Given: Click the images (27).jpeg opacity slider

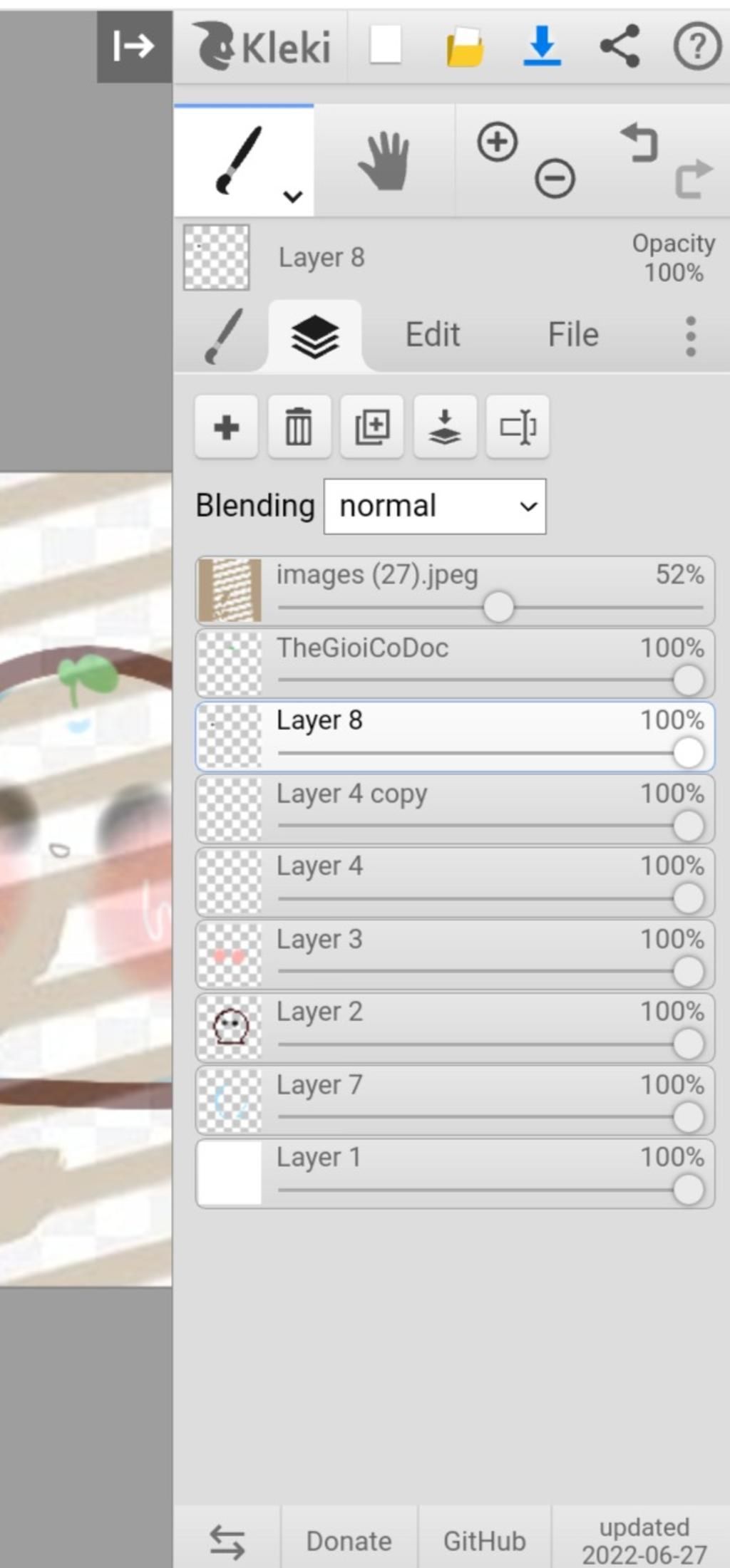Looking at the screenshot, I should [498, 608].
